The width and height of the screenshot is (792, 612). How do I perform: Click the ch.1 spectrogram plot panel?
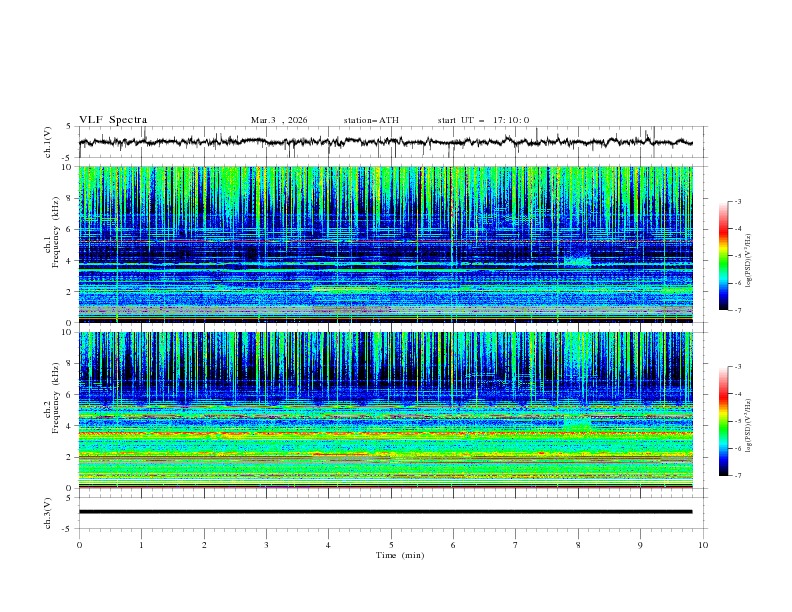386,244
